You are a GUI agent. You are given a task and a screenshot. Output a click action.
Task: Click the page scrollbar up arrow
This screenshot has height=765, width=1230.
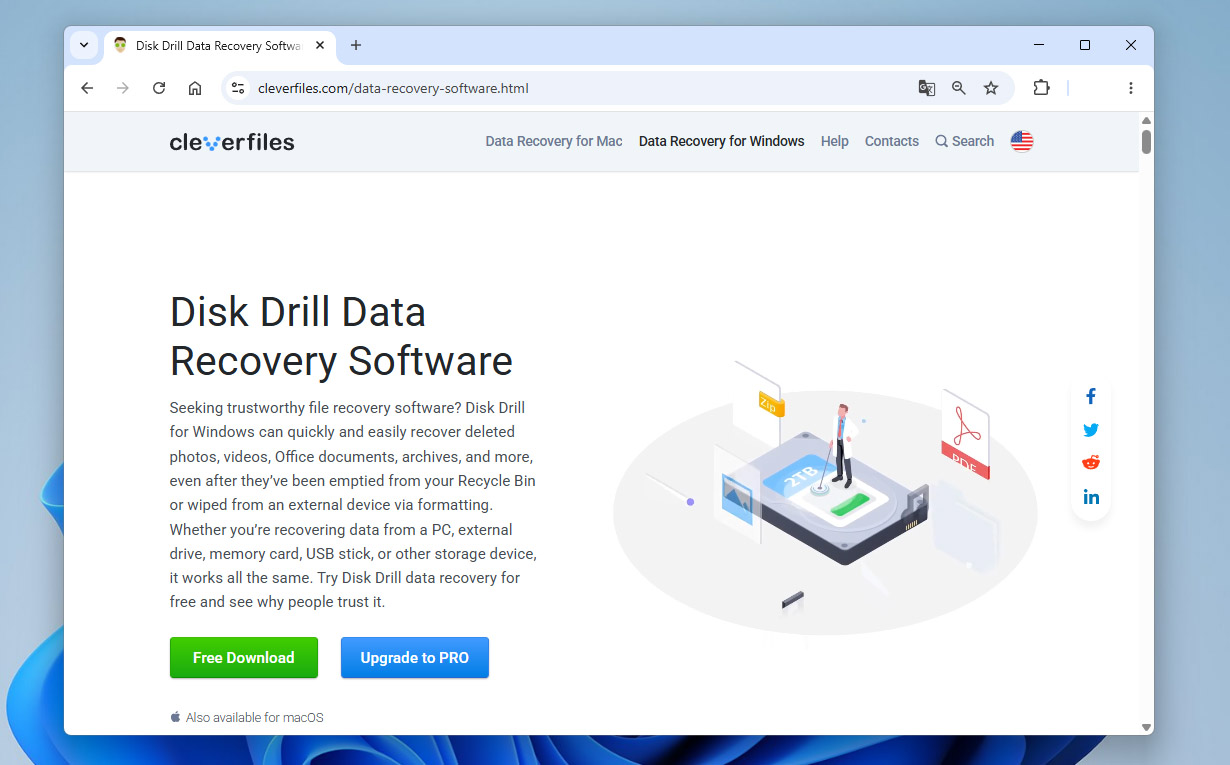[x=1146, y=121]
